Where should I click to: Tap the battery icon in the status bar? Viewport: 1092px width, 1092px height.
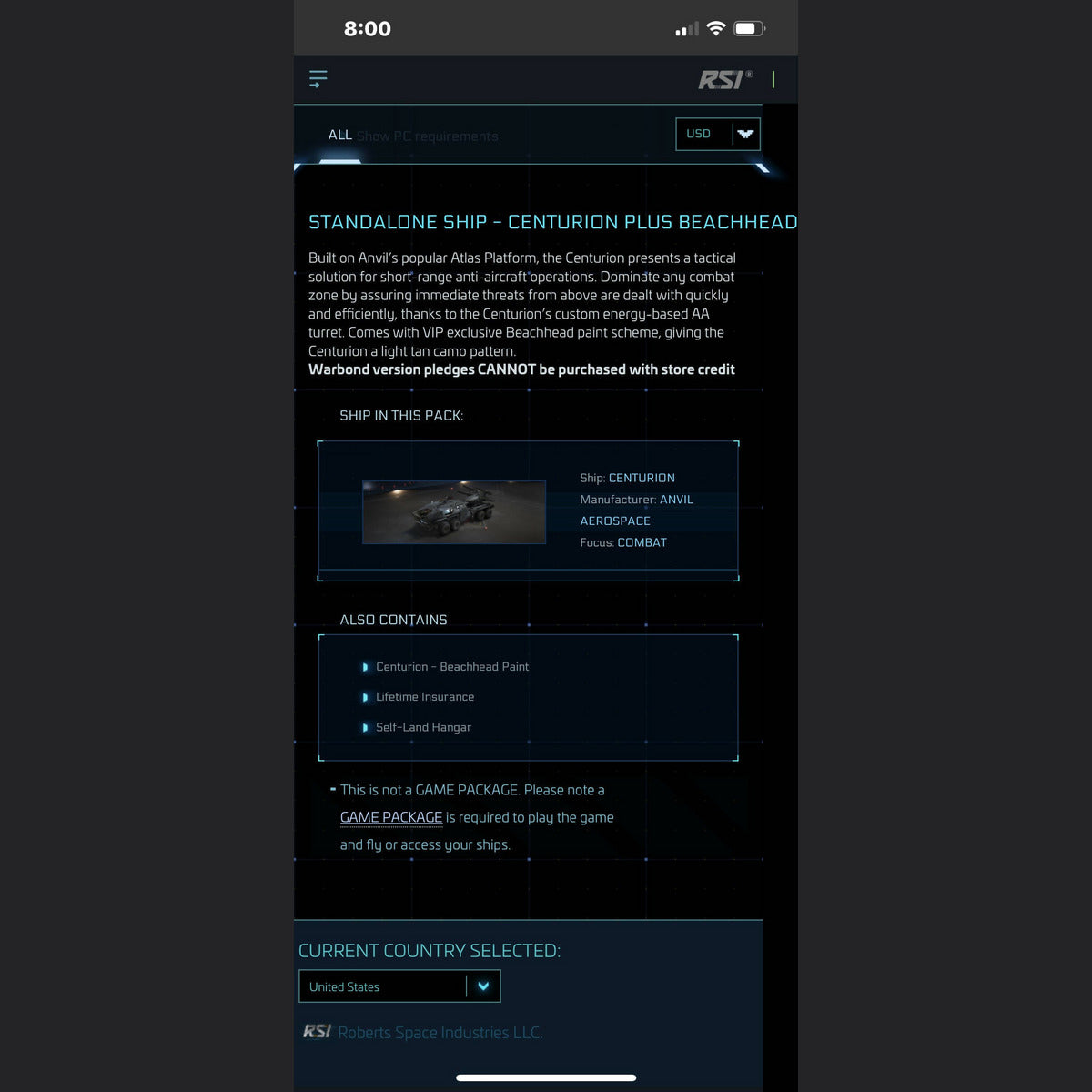749,28
